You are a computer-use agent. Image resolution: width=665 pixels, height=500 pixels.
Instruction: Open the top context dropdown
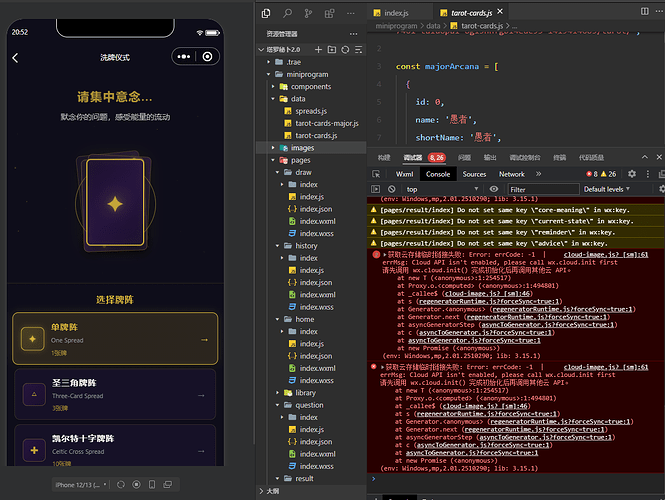point(442,189)
